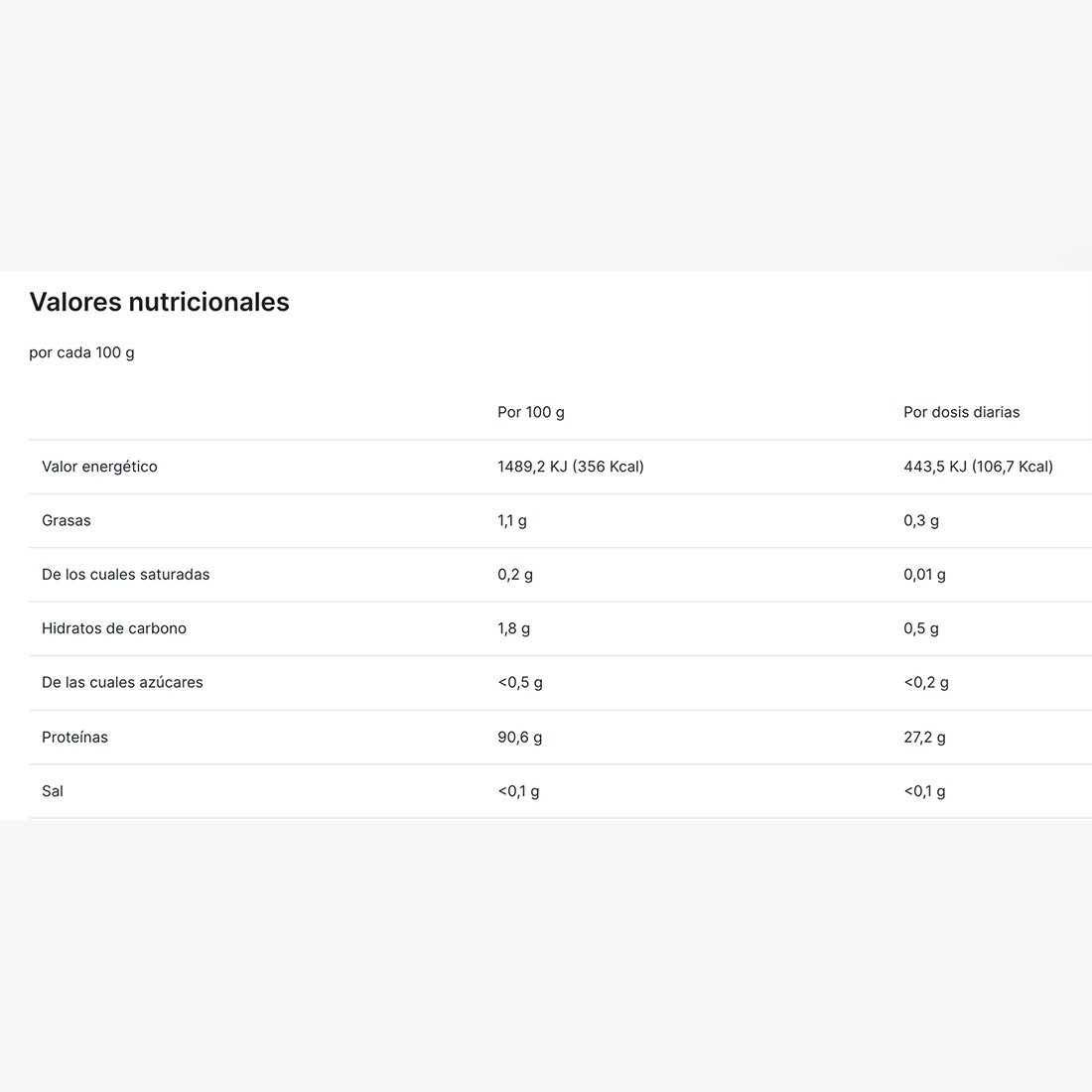Click the 0,5 g carbohydrate daily value
The image size is (1092, 1092).
(x=920, y=628)
